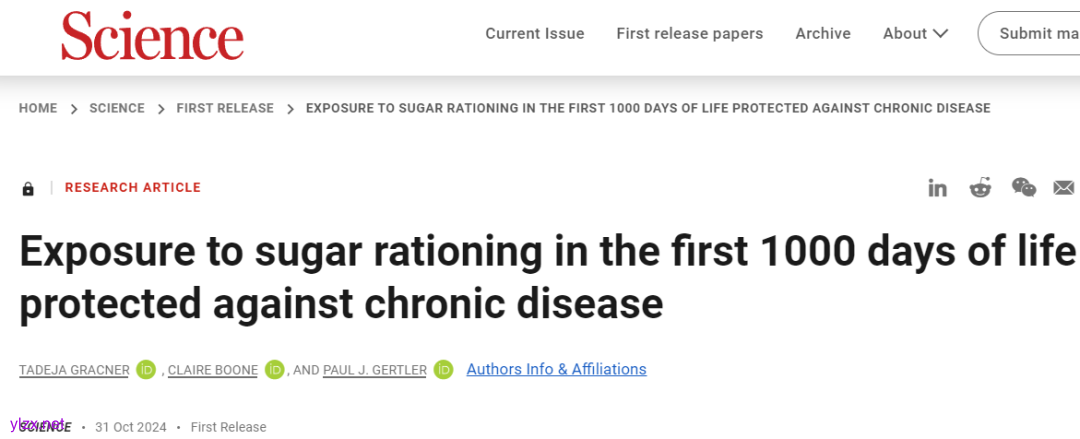
Task: Navigate to SCIENCE breadcrumb link
Action: tap(117, 108)
